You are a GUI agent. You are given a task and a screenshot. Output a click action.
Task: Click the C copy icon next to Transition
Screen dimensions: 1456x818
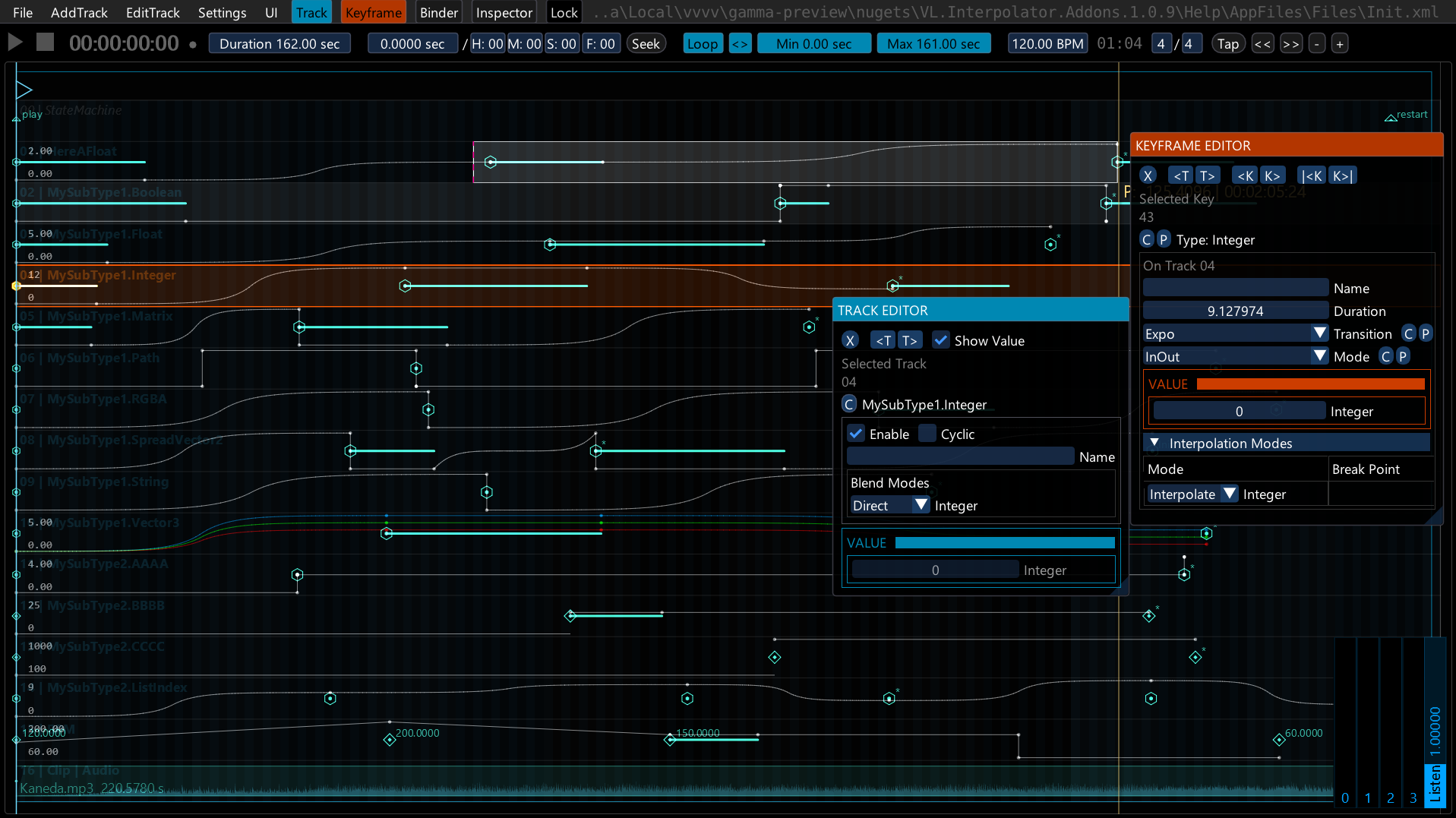pos(1409,333)
